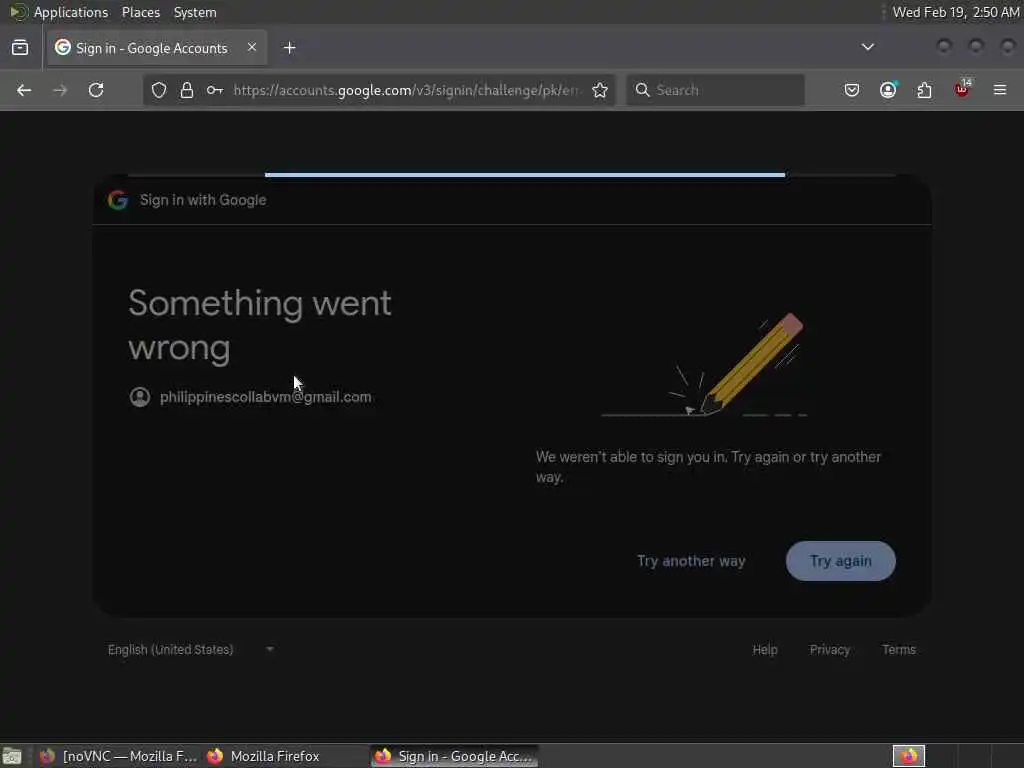The height and width of the screenshot is (768, 1024).
Task: Open a new tab with the plus icon
Action: (x=289, y=48)
